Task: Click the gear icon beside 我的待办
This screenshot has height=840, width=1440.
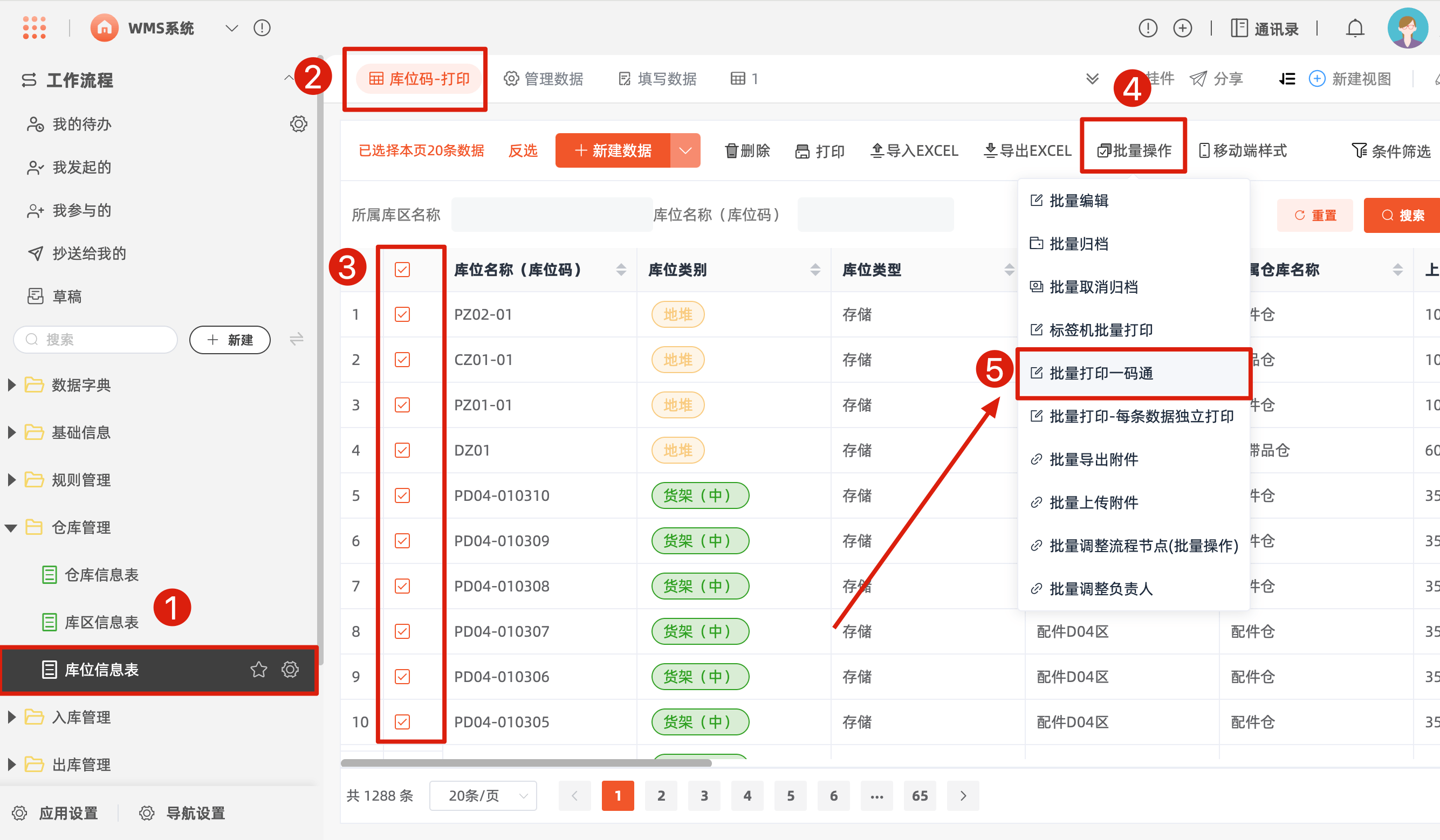Action: [298, 124]
